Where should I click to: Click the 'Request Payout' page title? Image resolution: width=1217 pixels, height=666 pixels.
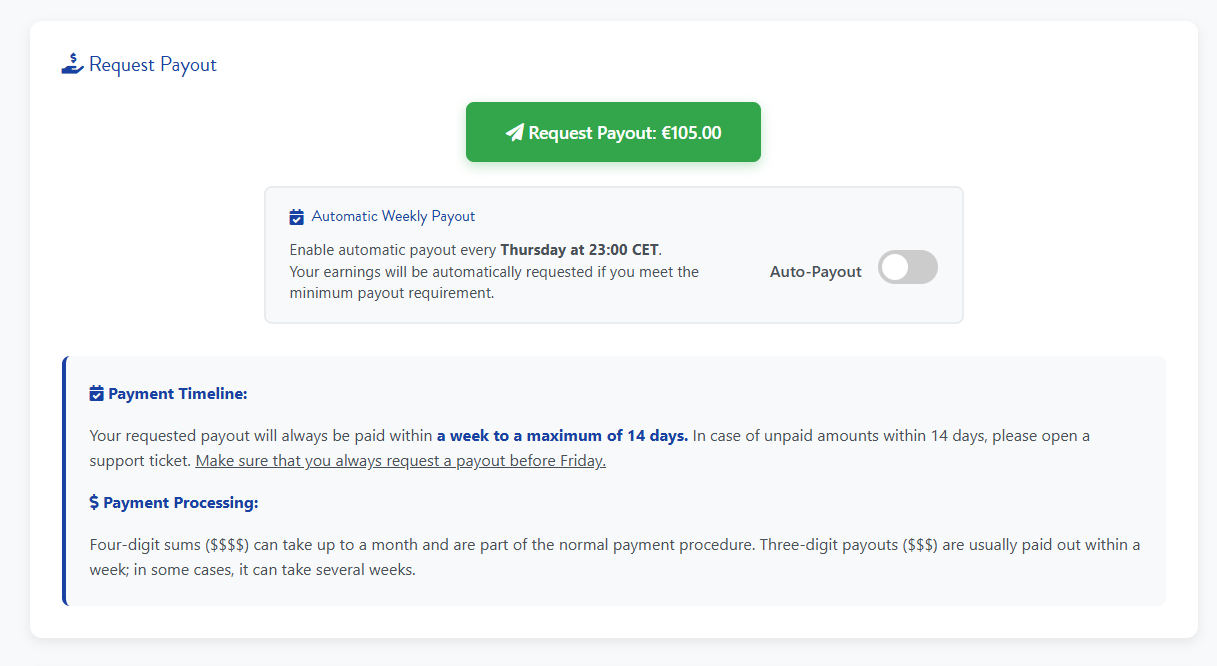tap(152, 64)
